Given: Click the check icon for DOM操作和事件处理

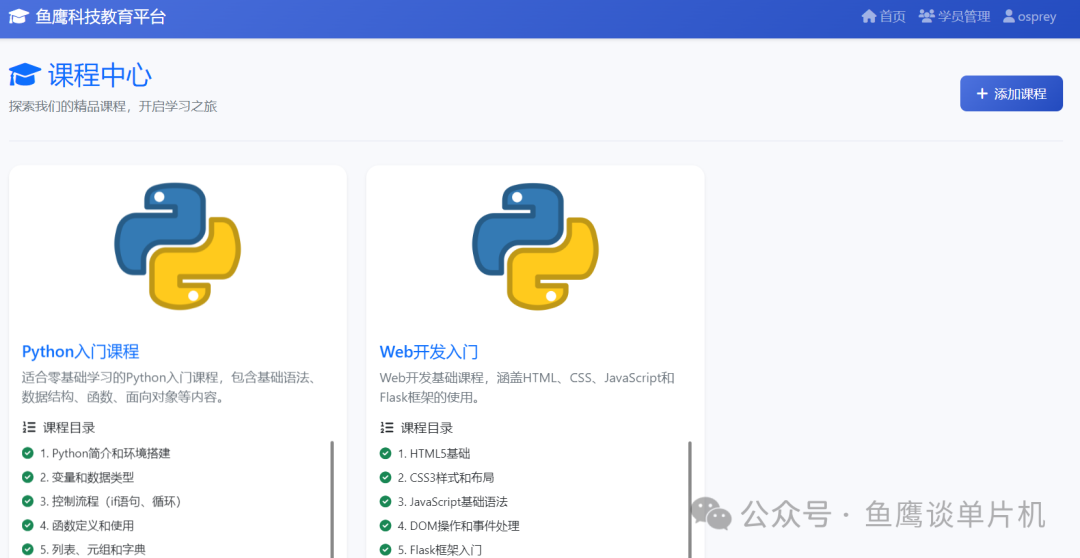Looking at the screenshot, I should point(386,525).
